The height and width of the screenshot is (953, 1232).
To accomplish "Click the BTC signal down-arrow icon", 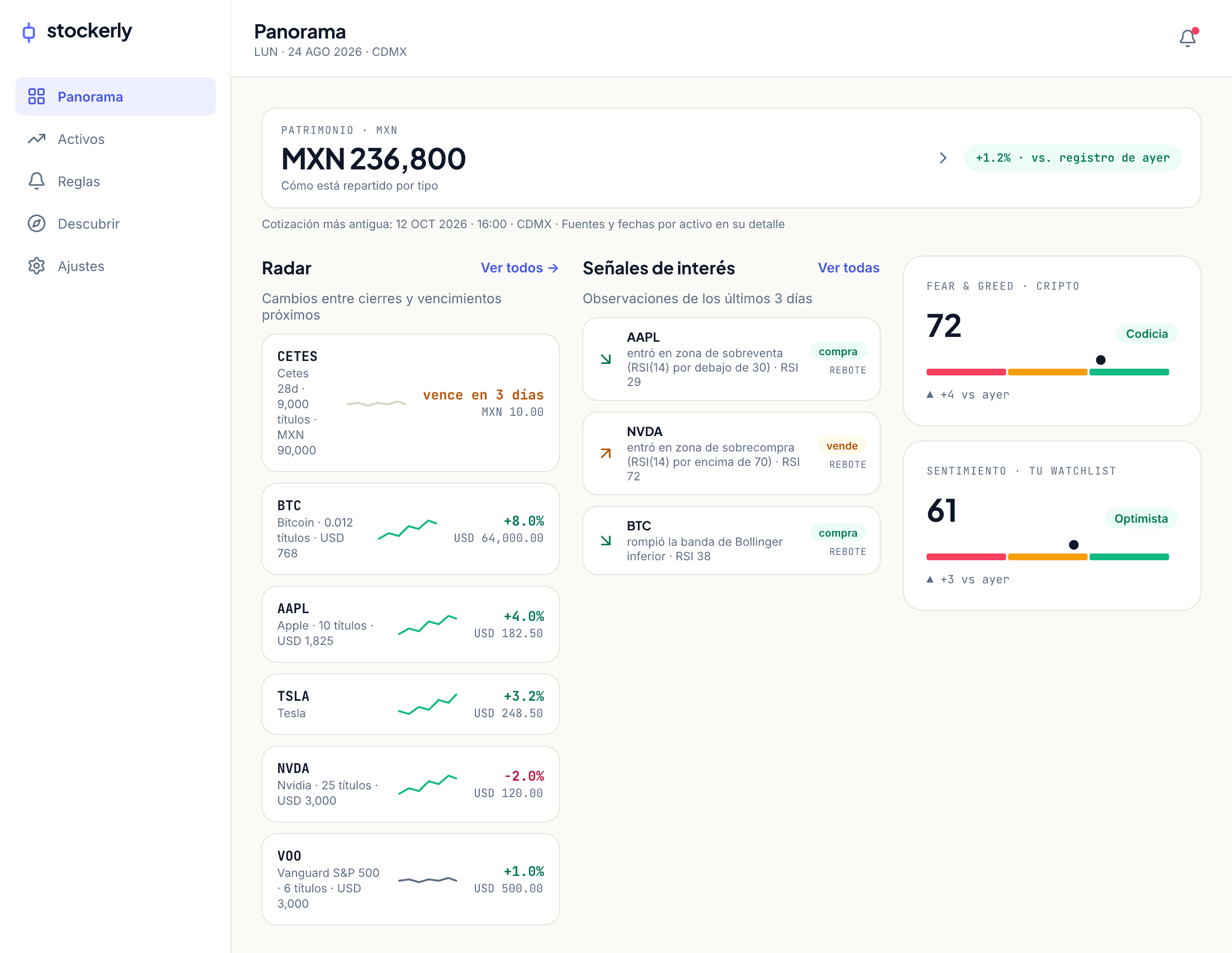I will [606, 541].
